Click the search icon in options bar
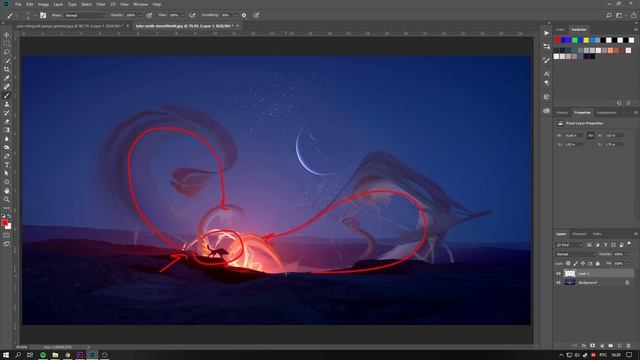Screen dimensions: 640x360 (x=609, y=15)
